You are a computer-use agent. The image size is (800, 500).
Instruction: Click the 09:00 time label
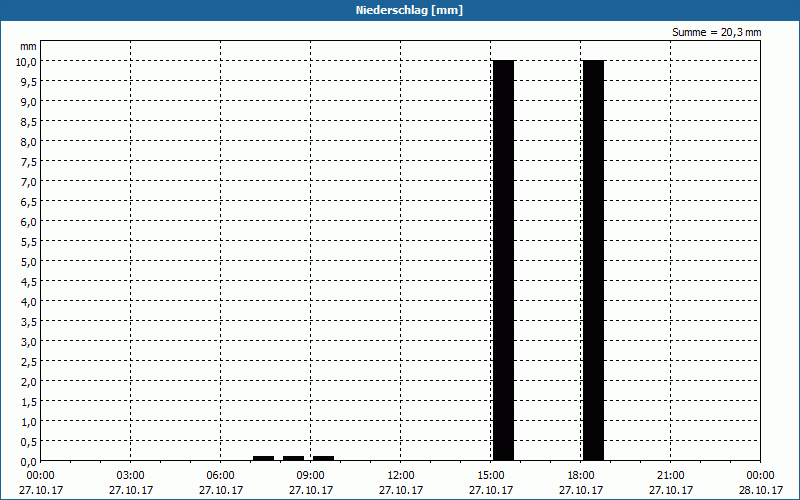click(311, 476)
